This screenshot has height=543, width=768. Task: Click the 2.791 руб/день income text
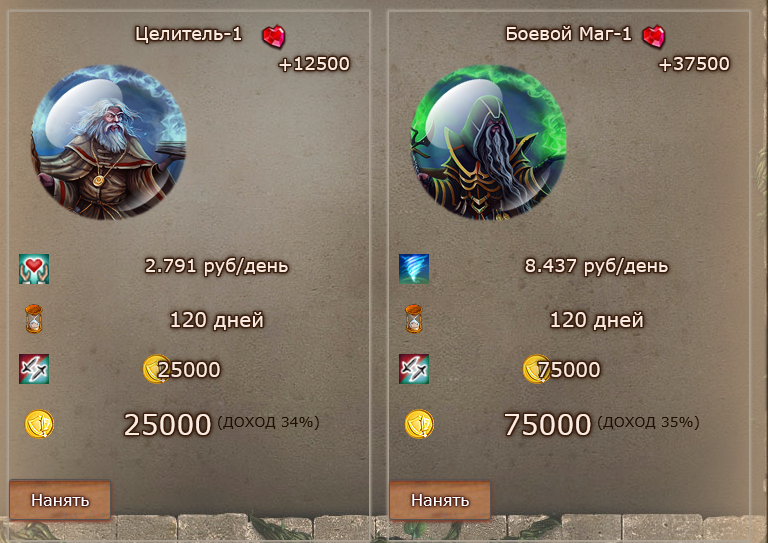216,266
